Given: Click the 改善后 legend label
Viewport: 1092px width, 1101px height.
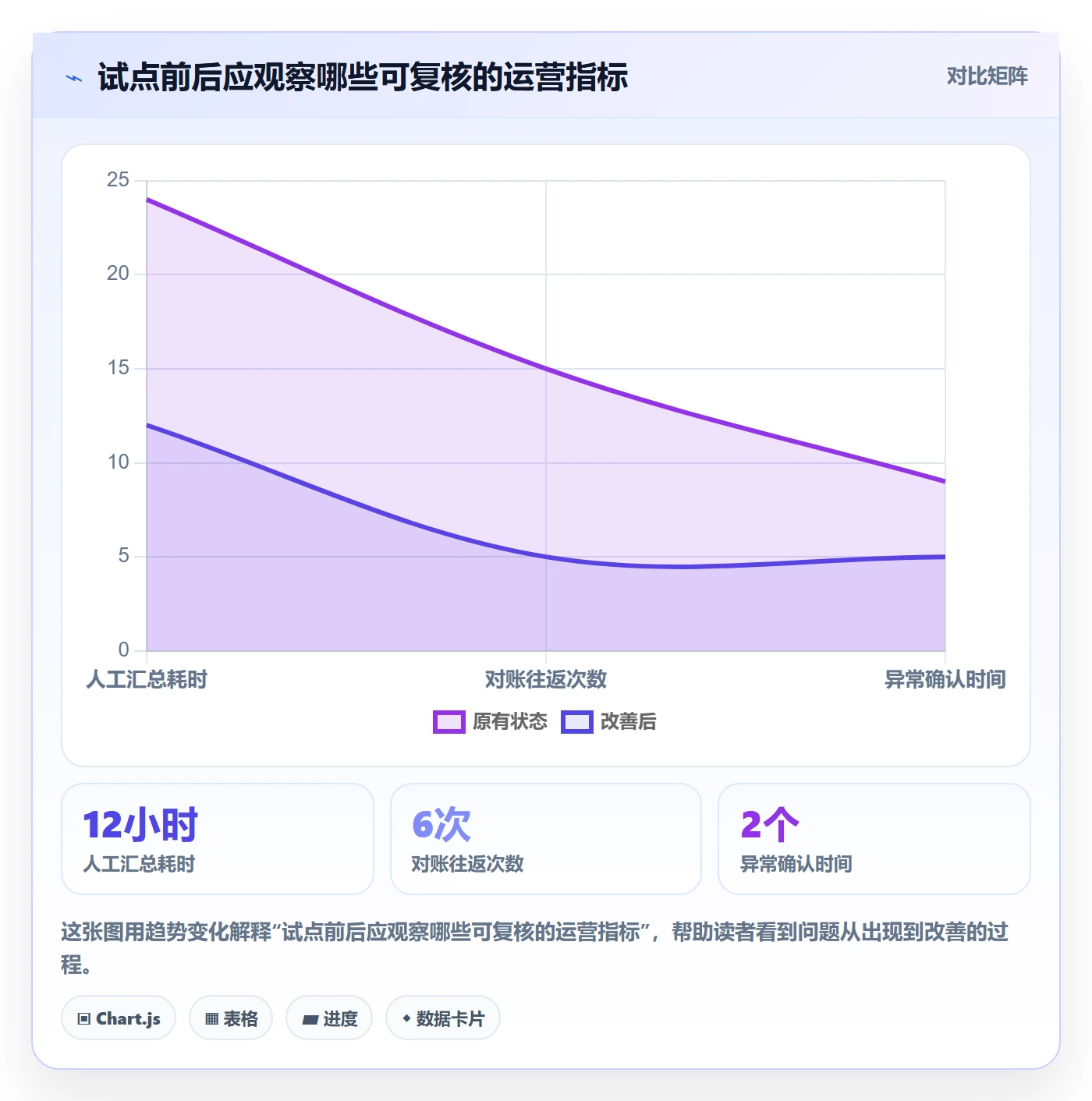Looking at the screenshot, I should pos(628,722).
